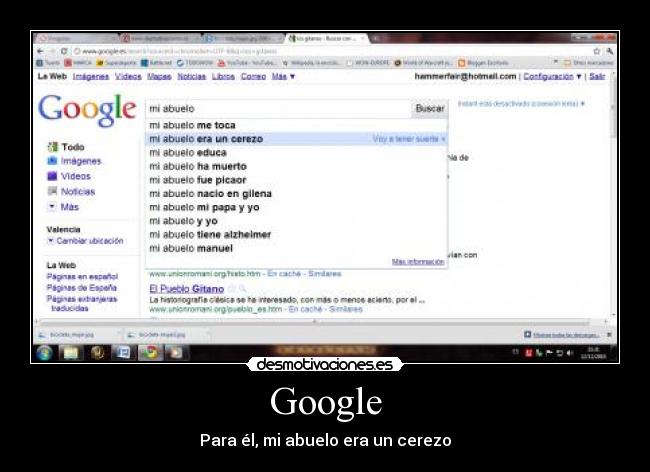Click the address bar URL

click(x=180, y=51)
